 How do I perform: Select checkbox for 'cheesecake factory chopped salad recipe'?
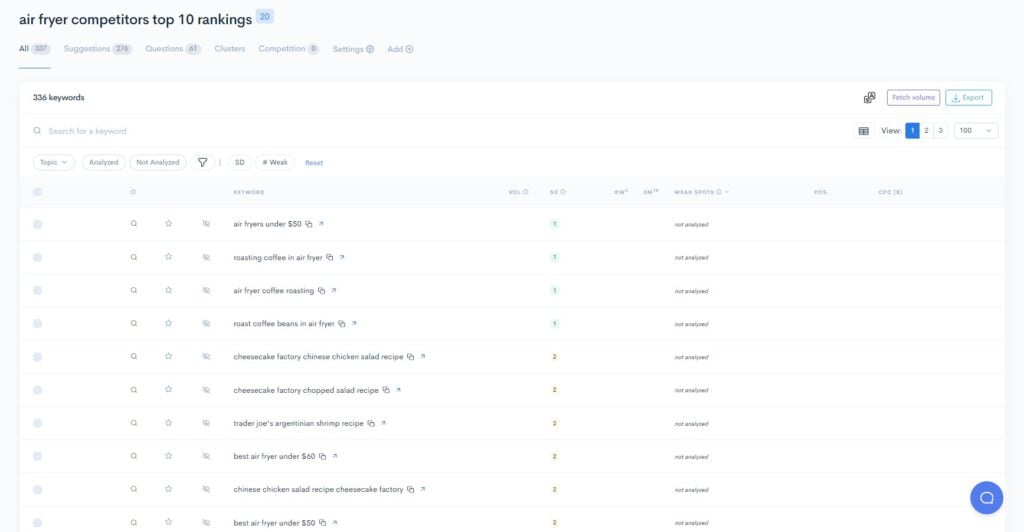[37, 390]
